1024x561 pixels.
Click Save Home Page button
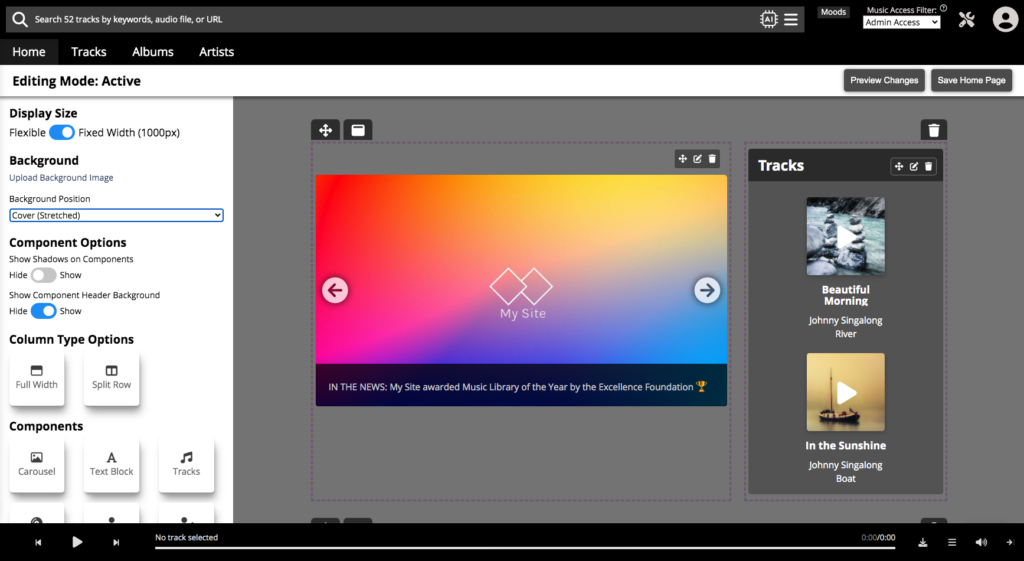pos(971,80)
